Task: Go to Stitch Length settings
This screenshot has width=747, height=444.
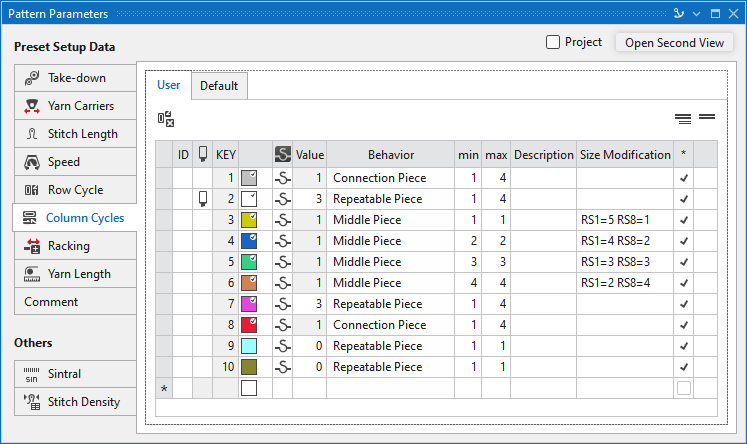Action: point(74,134)
